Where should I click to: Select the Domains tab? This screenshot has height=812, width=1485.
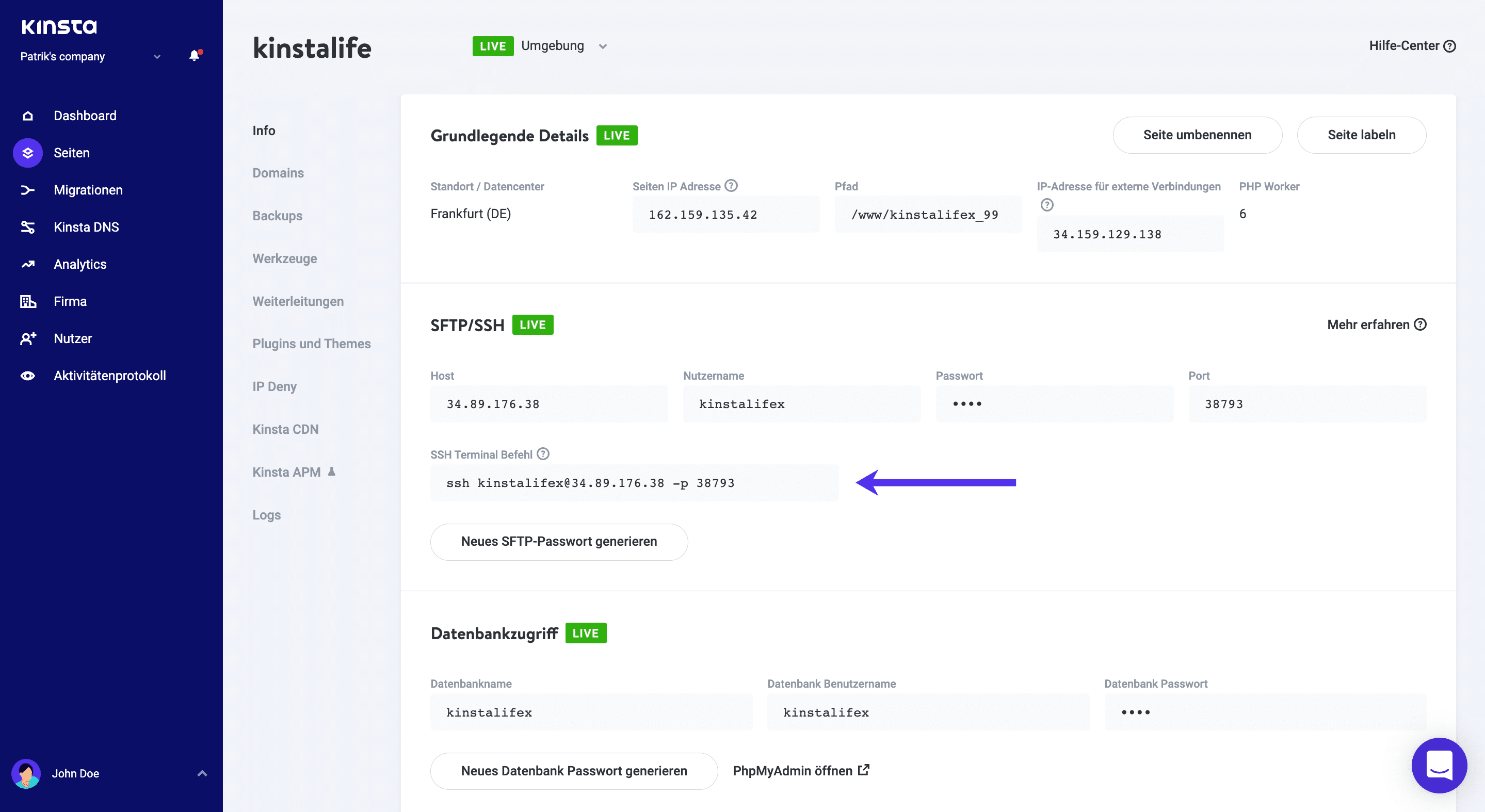(x=278, y=173)
